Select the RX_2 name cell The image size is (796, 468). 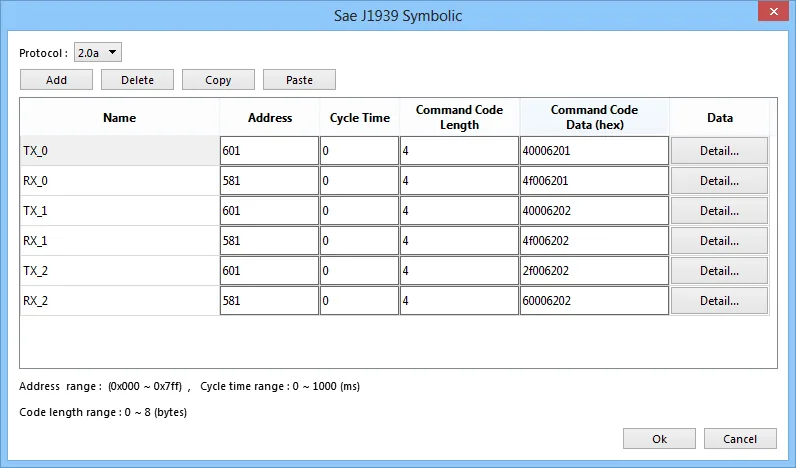point(120,300)
